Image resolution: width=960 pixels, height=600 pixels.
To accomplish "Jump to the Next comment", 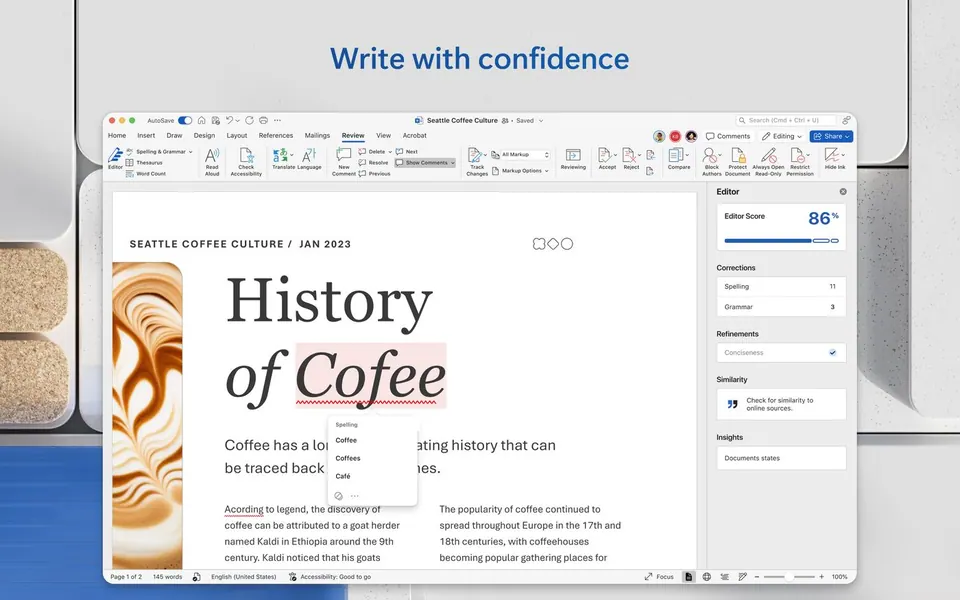I will (x=407, y=151).
